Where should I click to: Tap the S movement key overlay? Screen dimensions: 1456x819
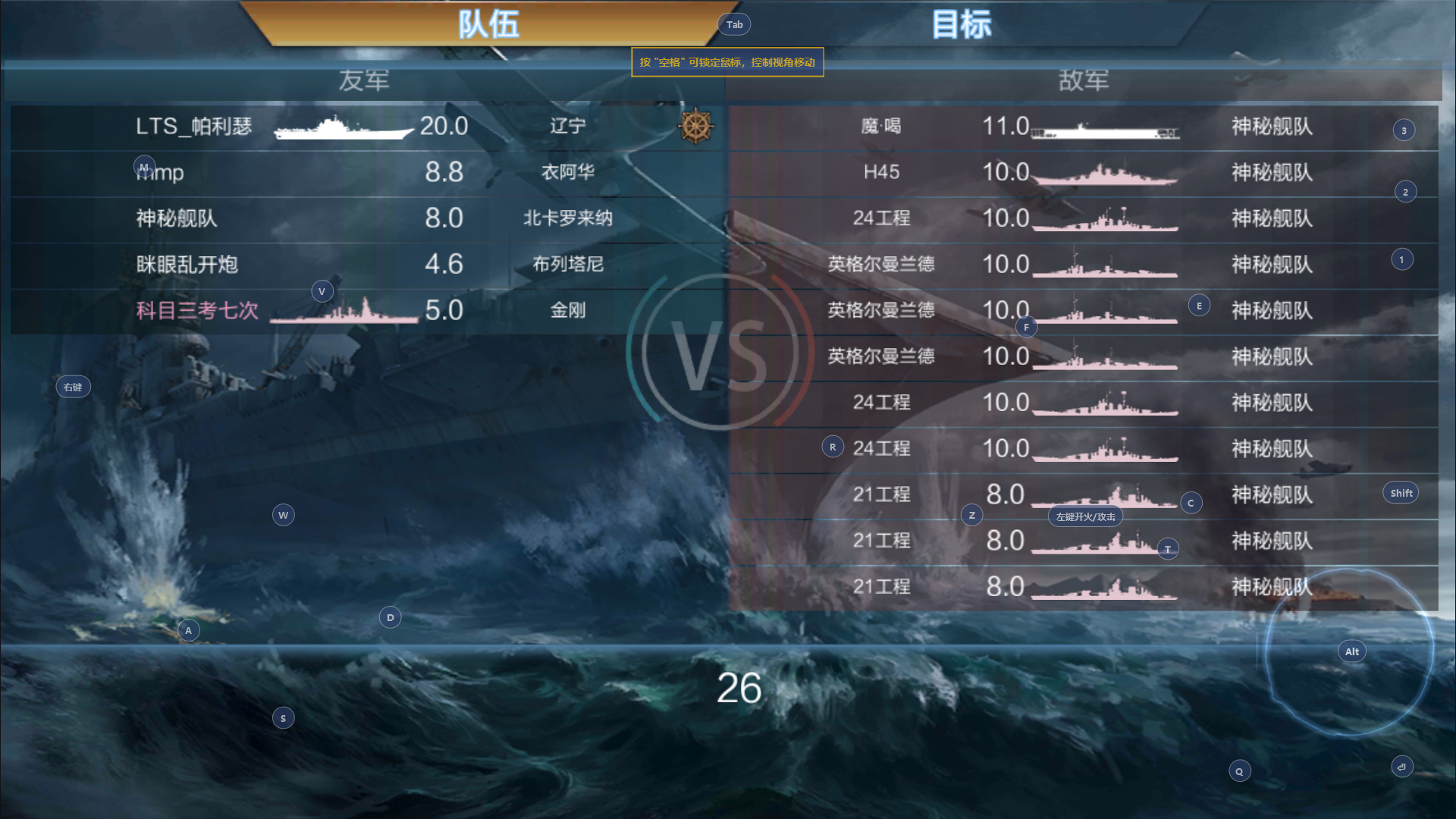click(283, 718)
